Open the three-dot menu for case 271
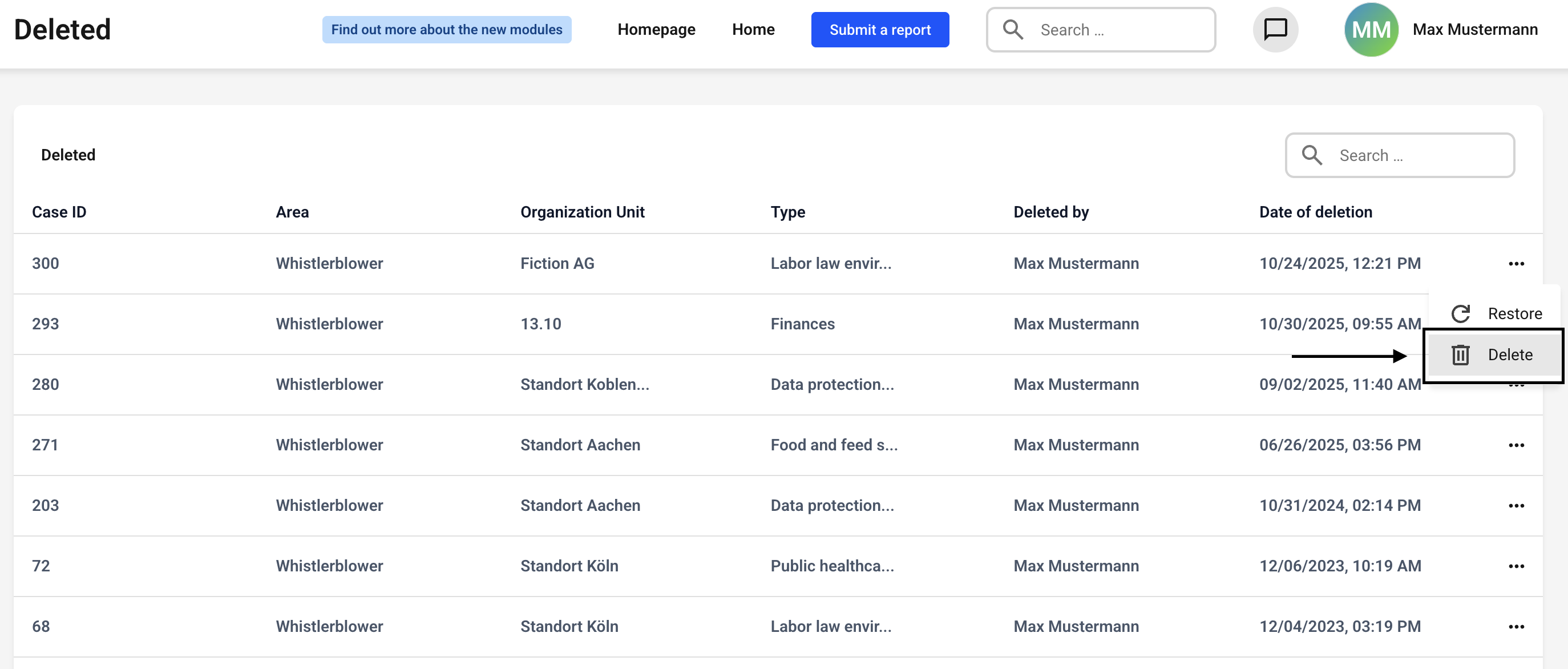 pos(1516,445)
